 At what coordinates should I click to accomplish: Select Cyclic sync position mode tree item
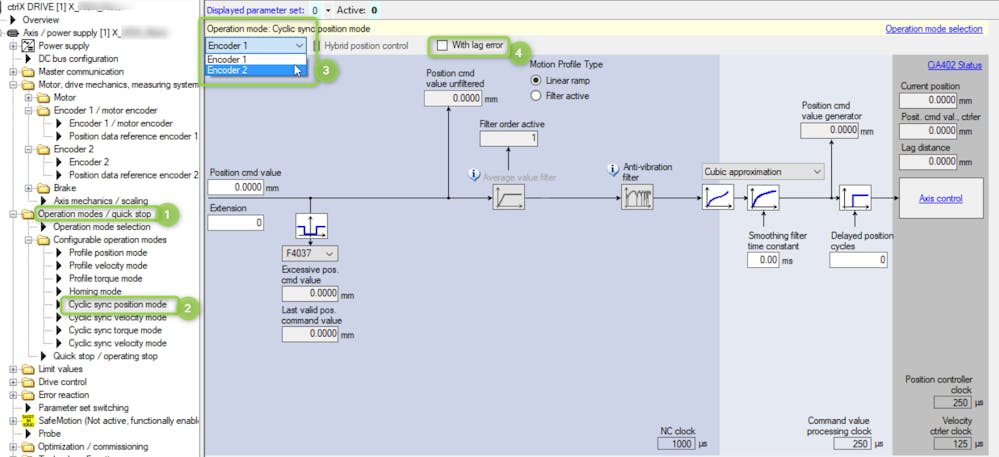click(x=117, y=305)
